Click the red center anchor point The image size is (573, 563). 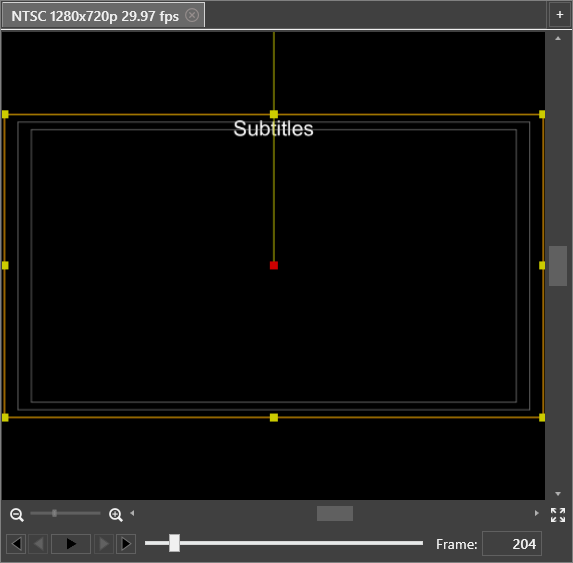tap(274, 265)
